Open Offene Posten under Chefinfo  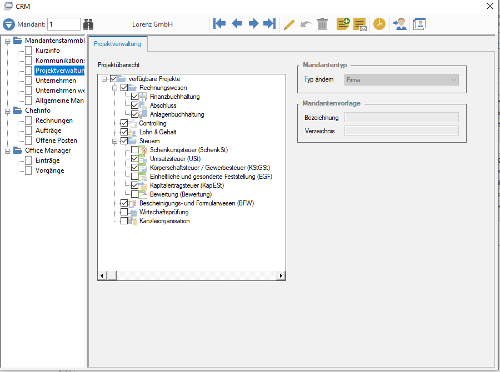click(x=56, y=141)
